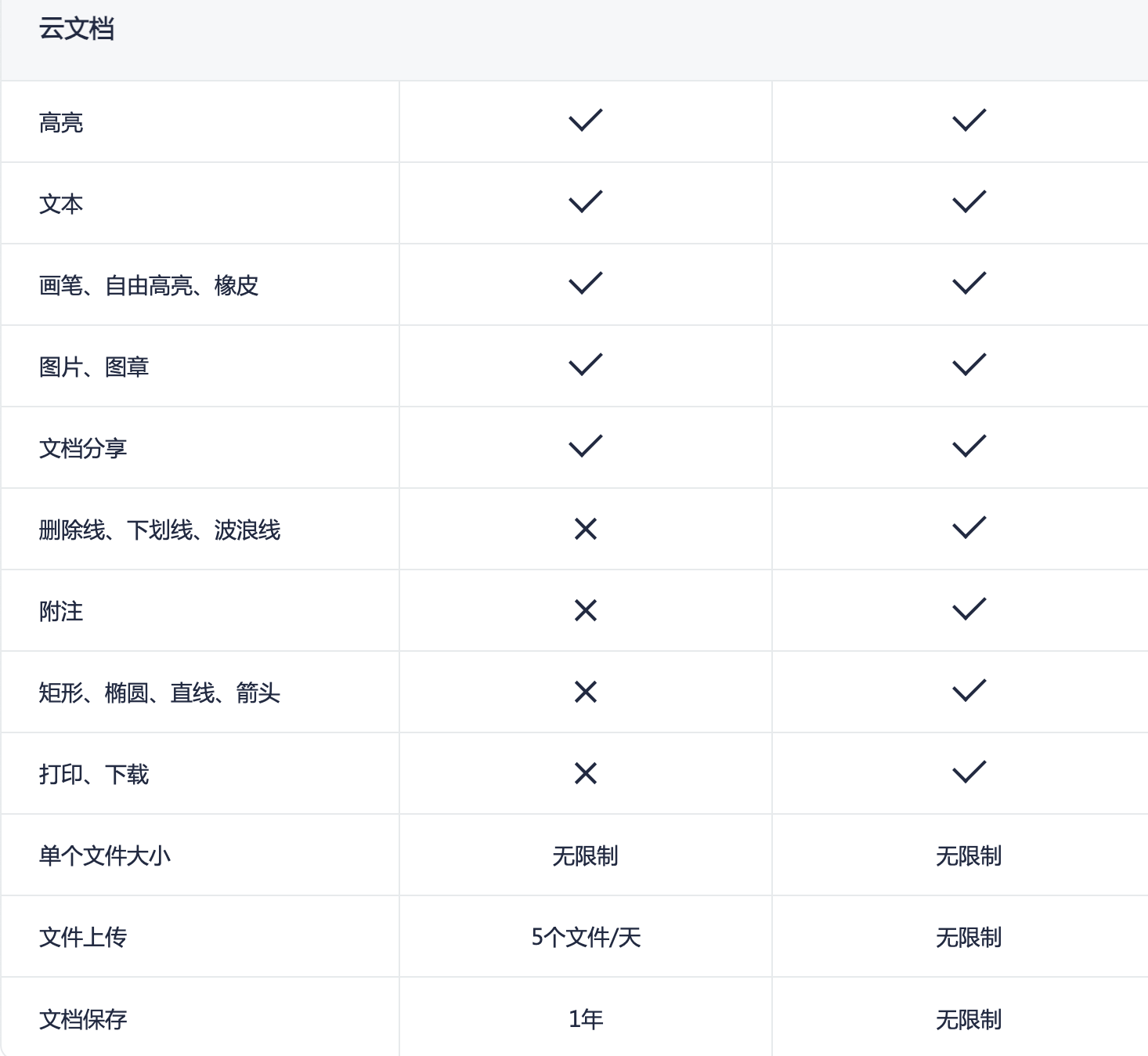Click the first checkmark in the 画笔、自由高亮、橡皮 row
Screen dimensions: 1148x1056
[586, 284]
